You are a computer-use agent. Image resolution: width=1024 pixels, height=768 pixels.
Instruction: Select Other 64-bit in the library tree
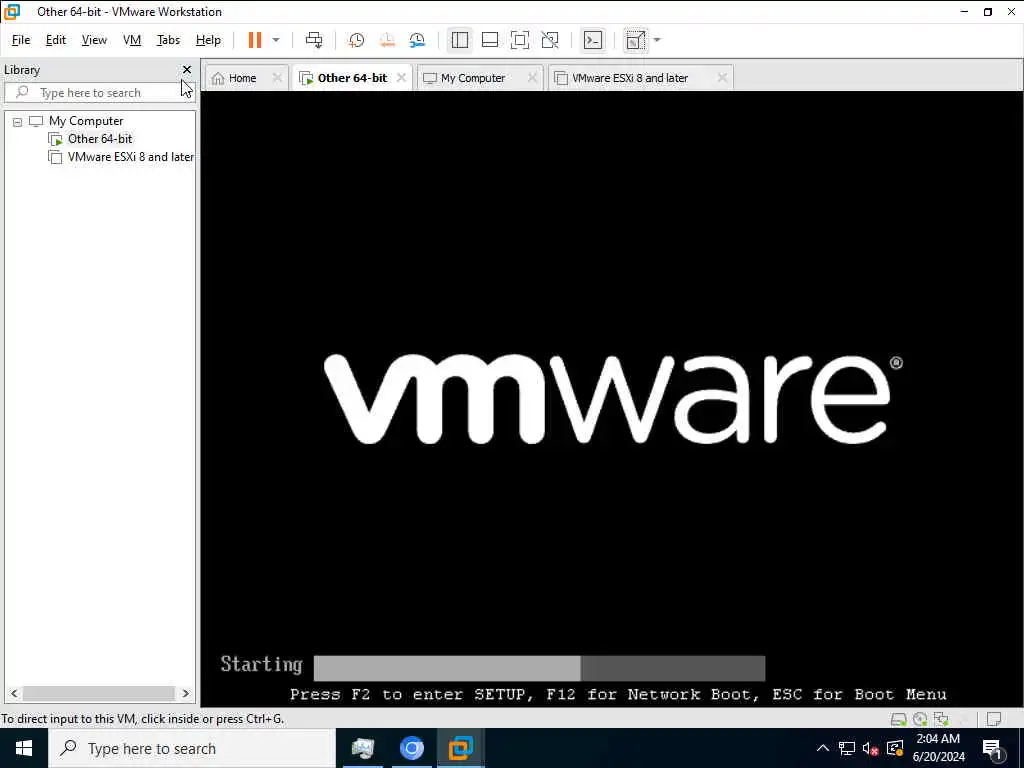click(100, 138)
